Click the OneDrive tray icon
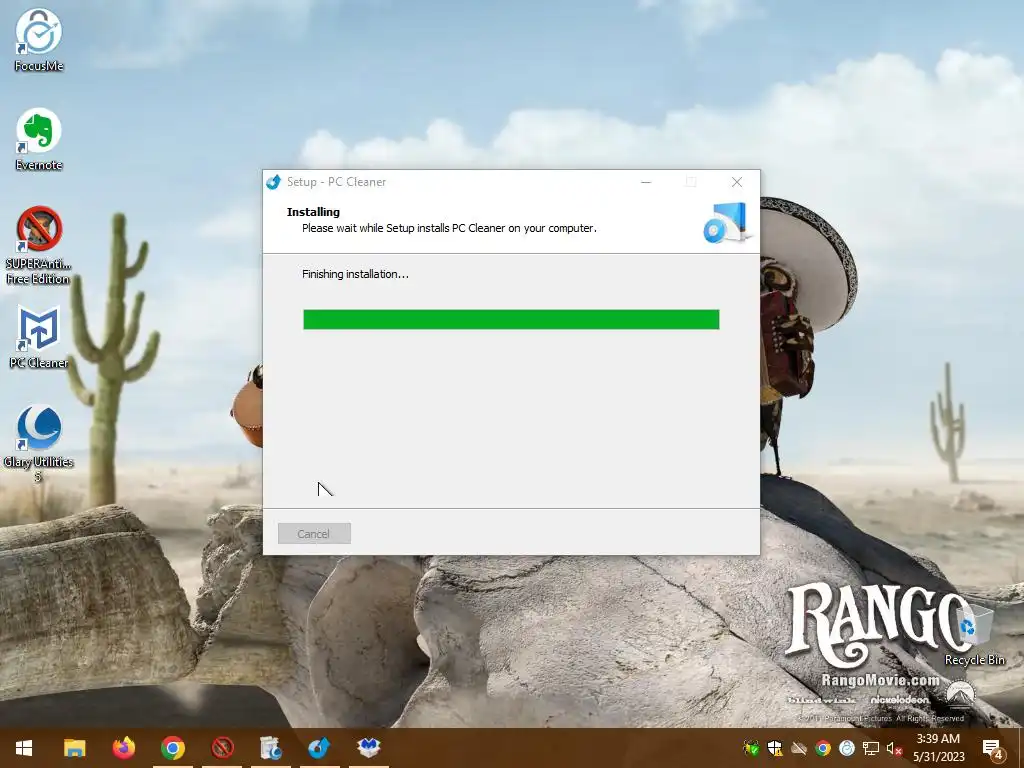This screenshot has height=768, width=1024. [799, 748]
